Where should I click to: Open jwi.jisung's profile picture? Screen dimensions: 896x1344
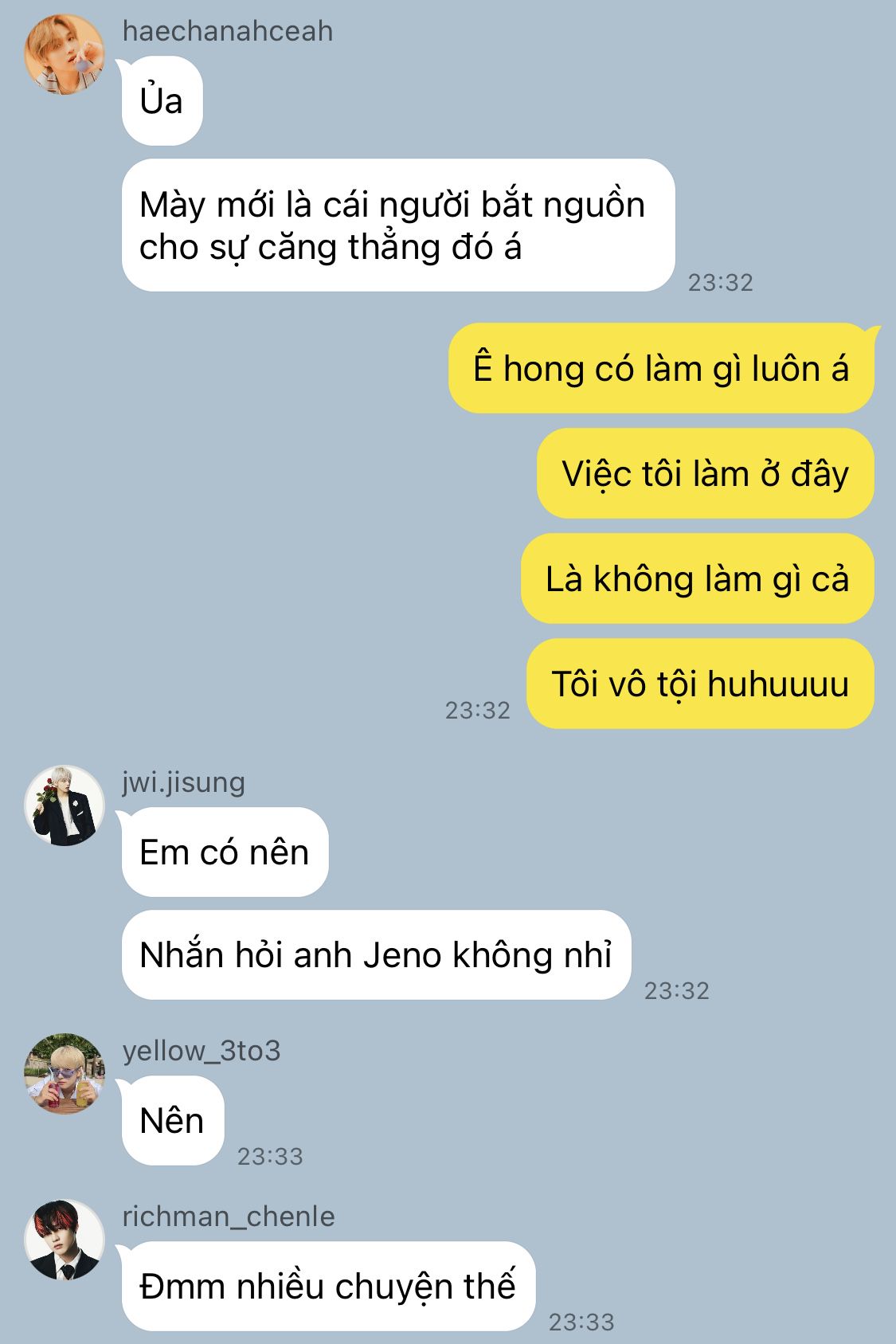(65, 805)
